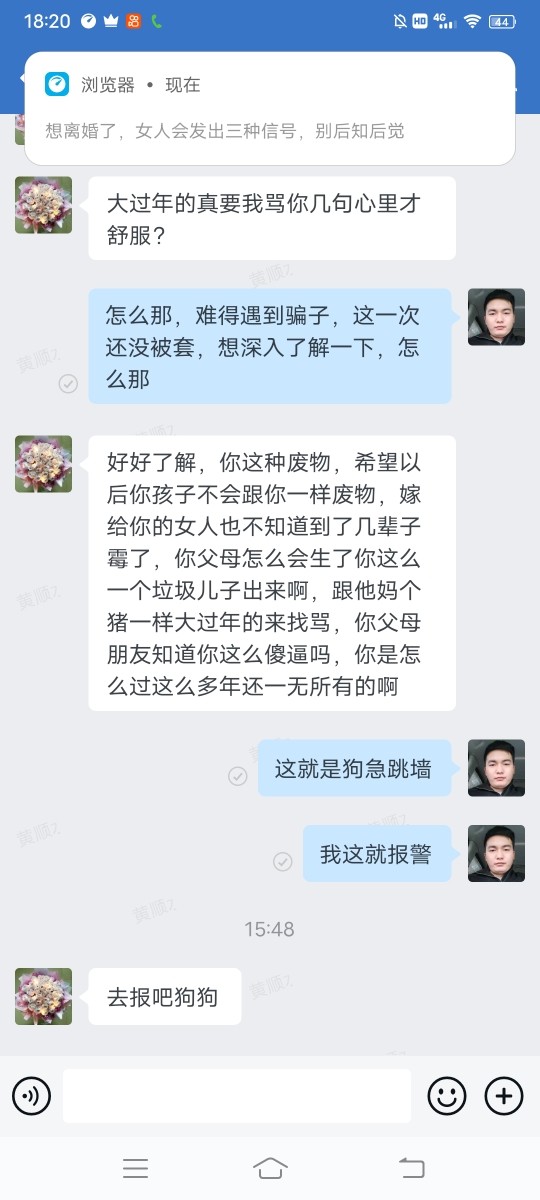
Task: Open my avatar beside 我这就报警
Action: (x=496, y=853)
